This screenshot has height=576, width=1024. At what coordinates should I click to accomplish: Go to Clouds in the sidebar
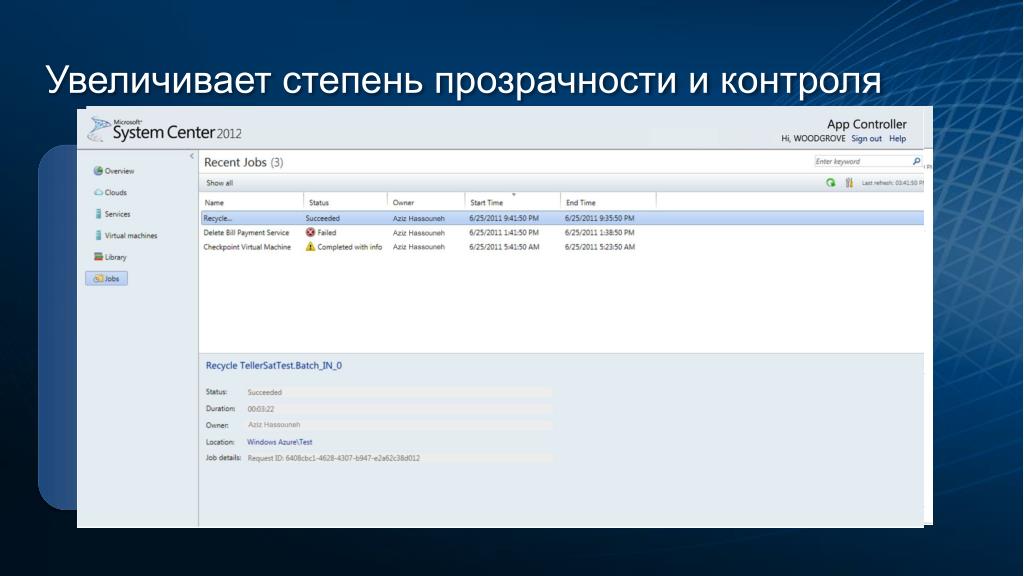114,192
